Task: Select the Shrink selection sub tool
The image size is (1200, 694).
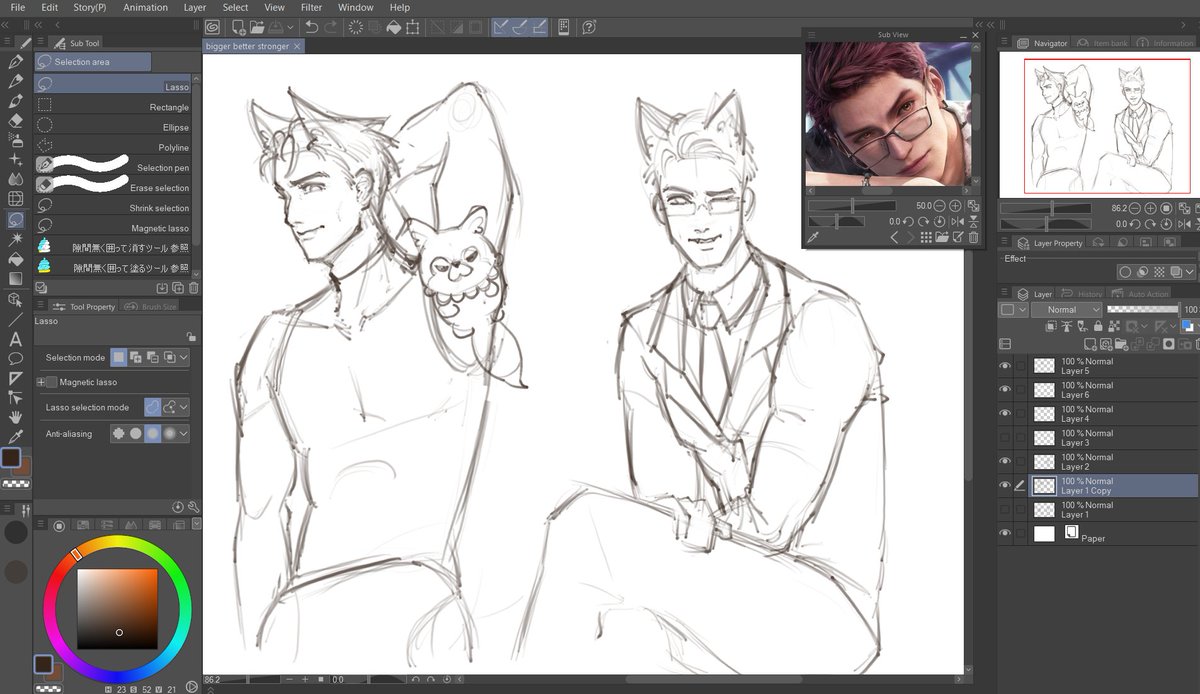Action: [x=113, y=208]
